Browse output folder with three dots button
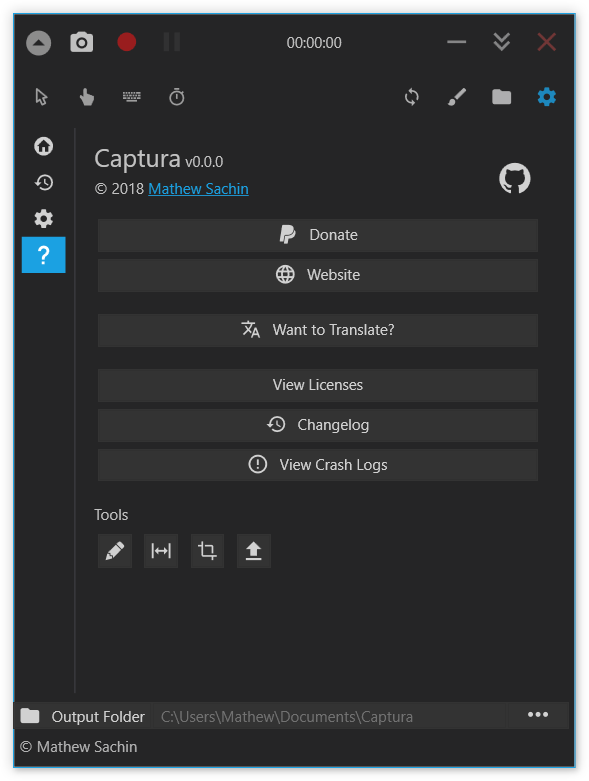Screen dimensions: 589x781 [538, 715]
